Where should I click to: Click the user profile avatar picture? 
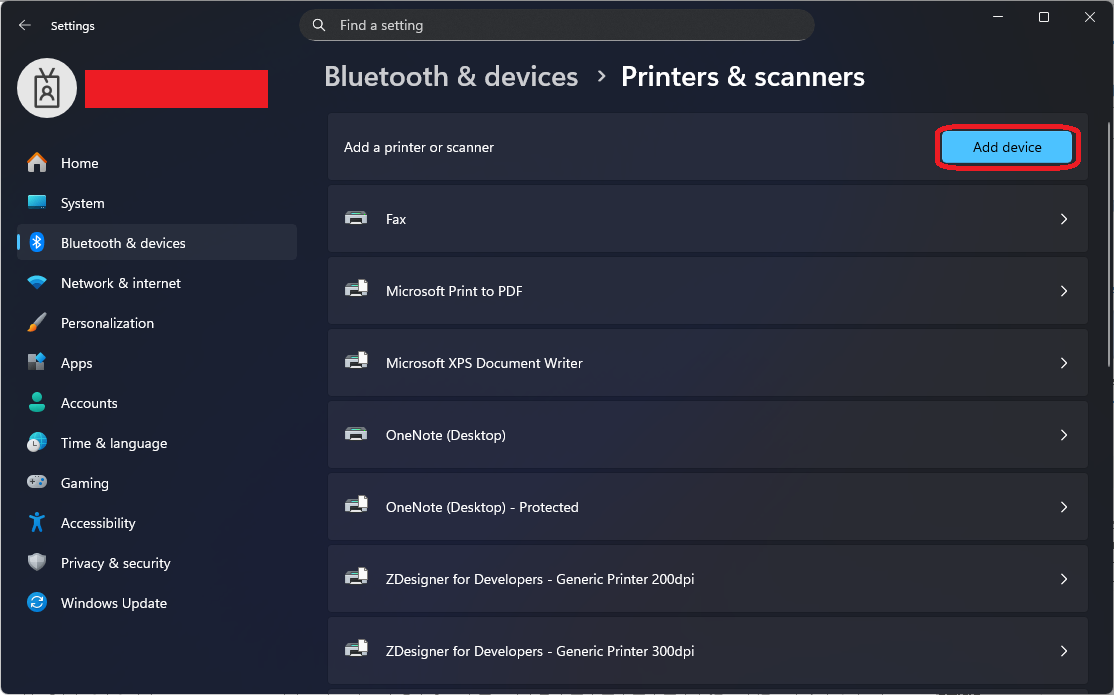(x=47, y=88)
